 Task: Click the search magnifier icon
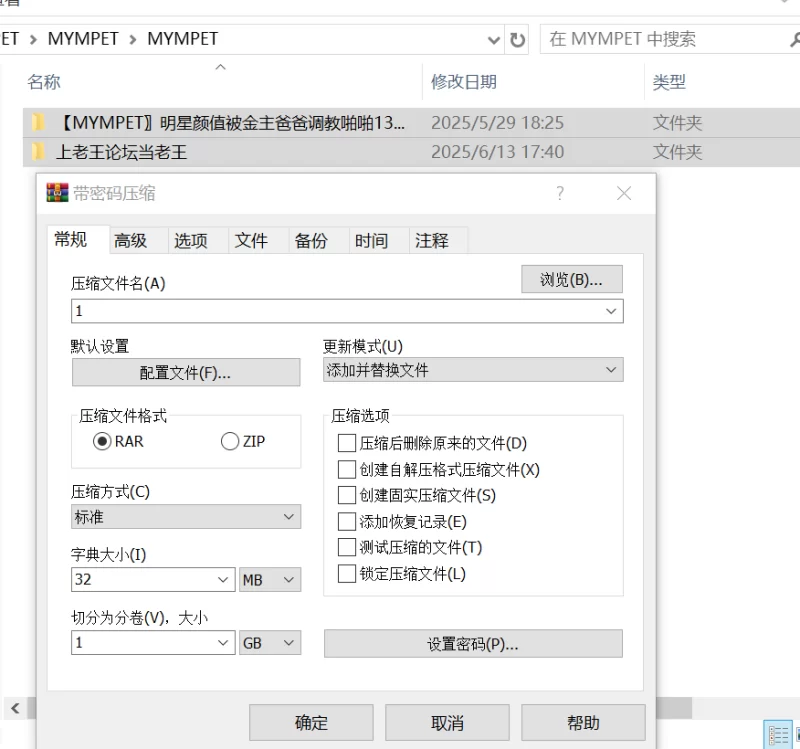click(795, 39)
